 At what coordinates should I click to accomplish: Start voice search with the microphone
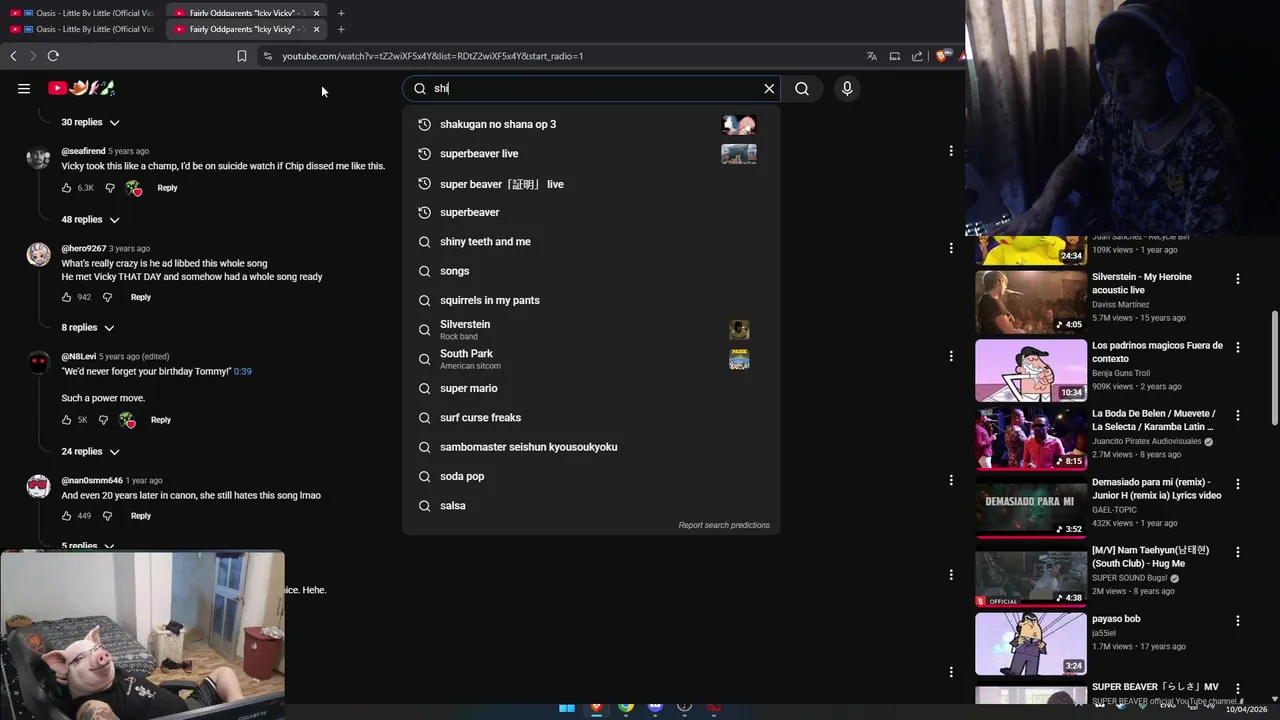tap(847, 89)
